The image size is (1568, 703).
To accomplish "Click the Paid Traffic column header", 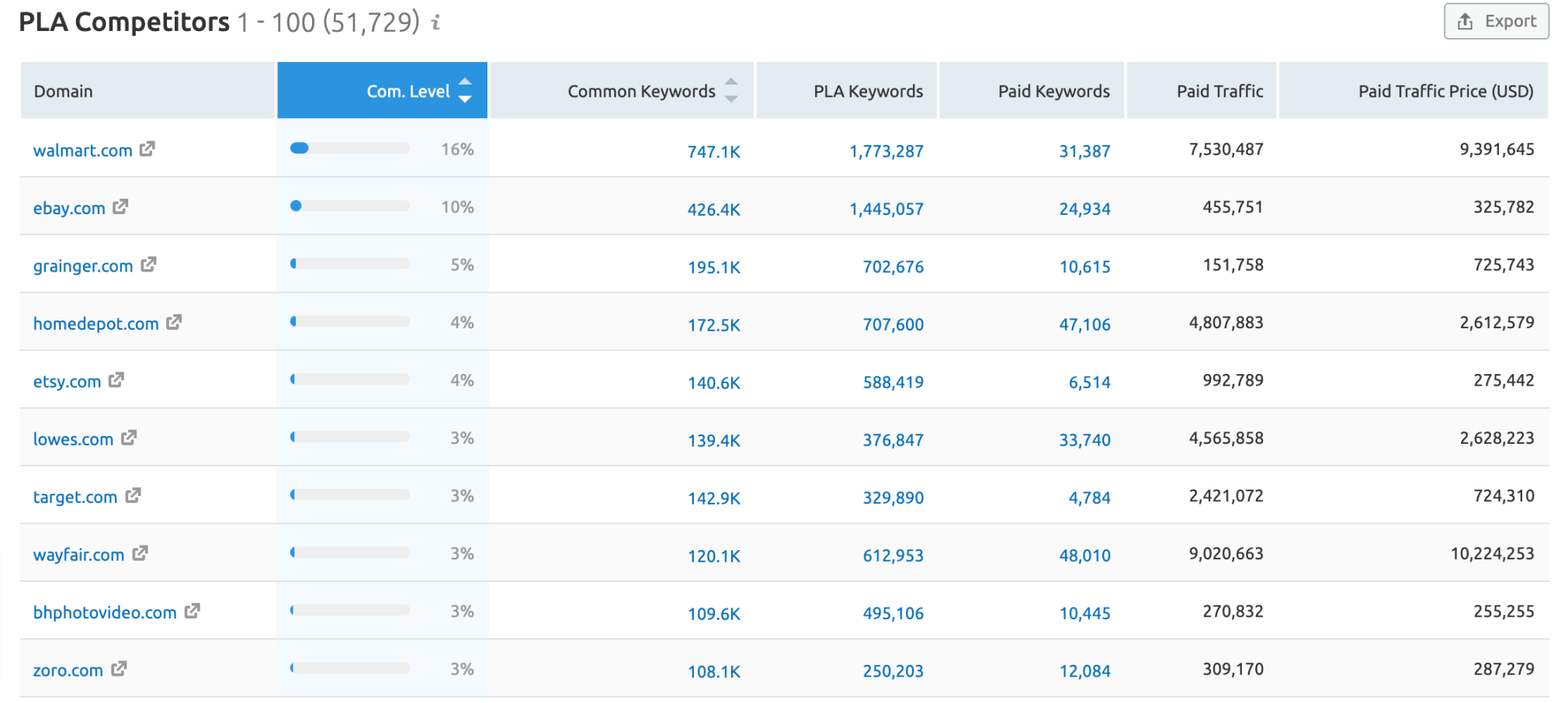I will click(x=1202, y=90).
